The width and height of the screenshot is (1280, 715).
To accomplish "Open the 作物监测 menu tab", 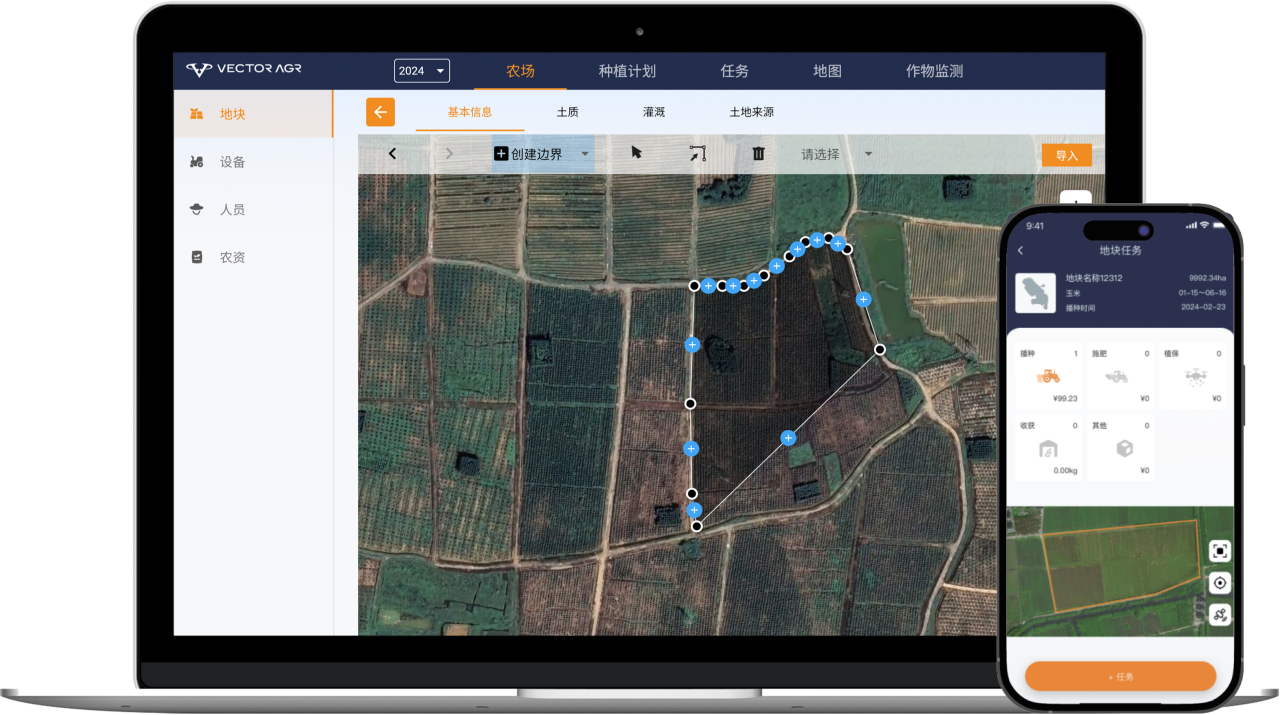I will click(934, 71).
